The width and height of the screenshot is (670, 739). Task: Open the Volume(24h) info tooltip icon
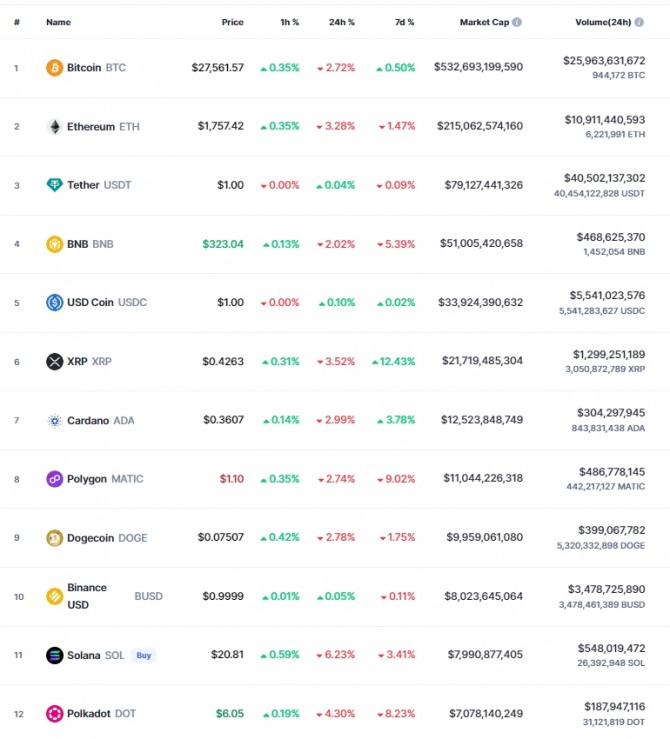point(639,22)
